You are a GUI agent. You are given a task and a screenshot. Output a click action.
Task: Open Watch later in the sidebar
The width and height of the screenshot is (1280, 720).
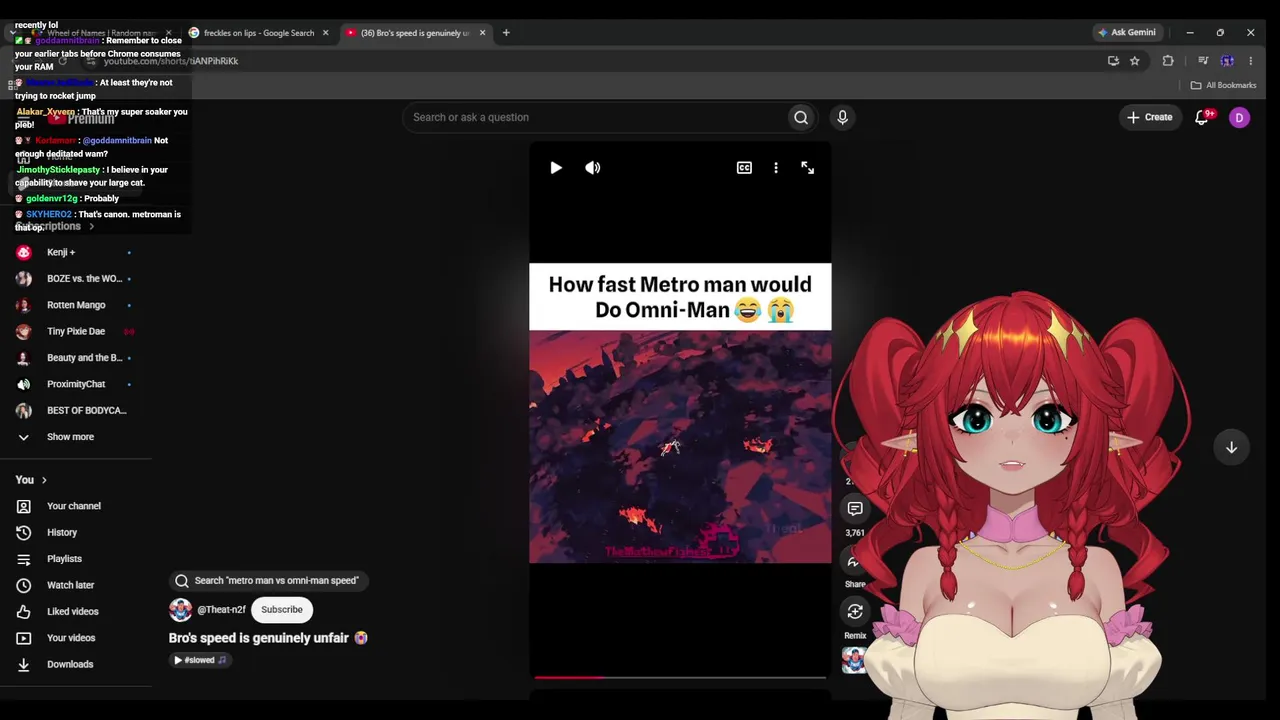click(70, 585)
